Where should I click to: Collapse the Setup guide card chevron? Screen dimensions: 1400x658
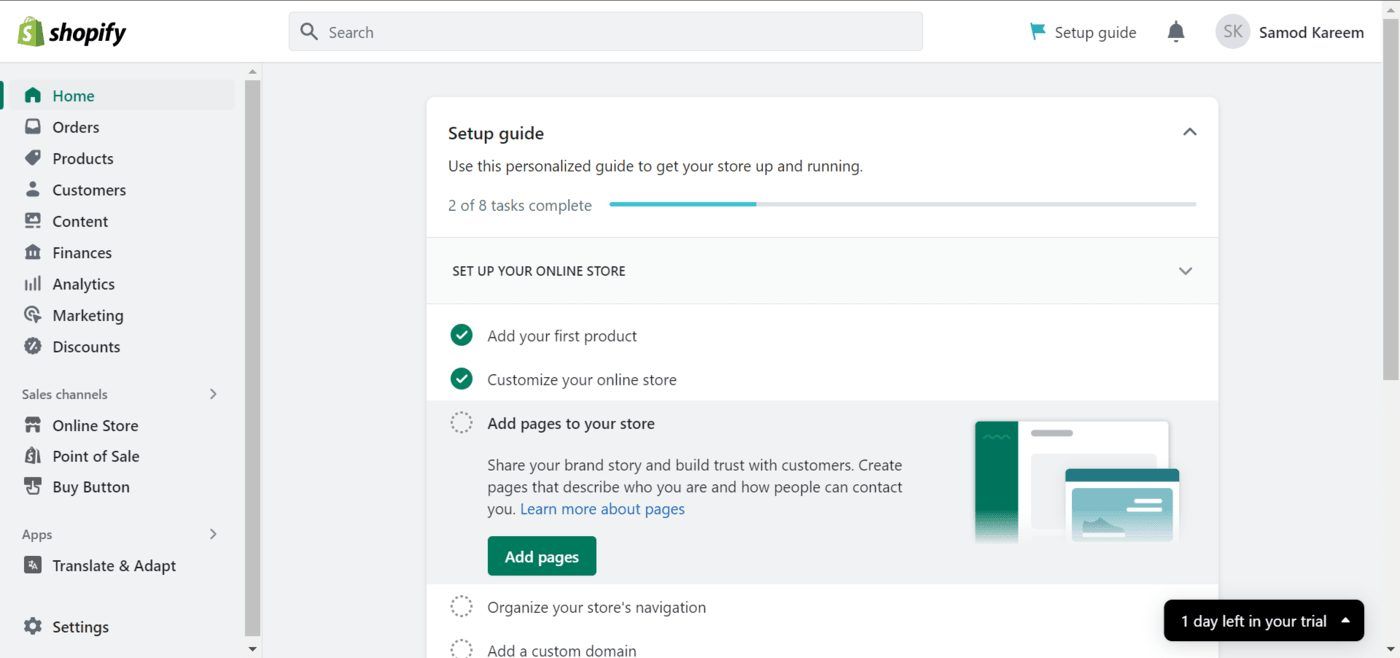[1189, 132]
